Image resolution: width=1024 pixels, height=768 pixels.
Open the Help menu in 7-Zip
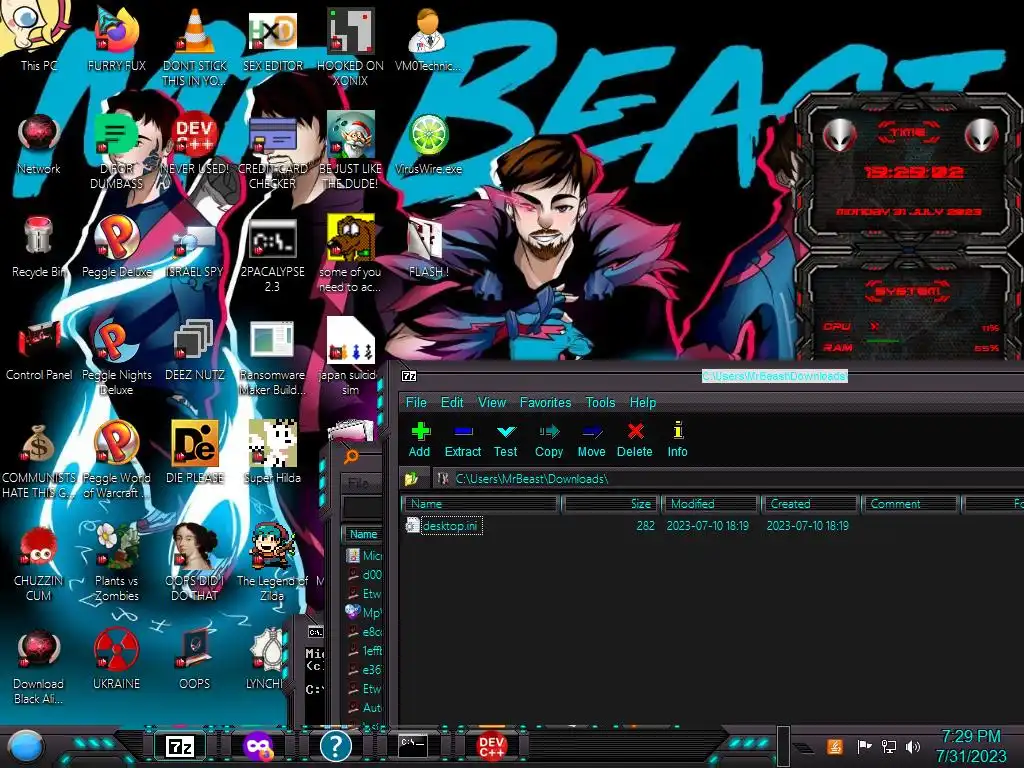(x=643, y=402)
